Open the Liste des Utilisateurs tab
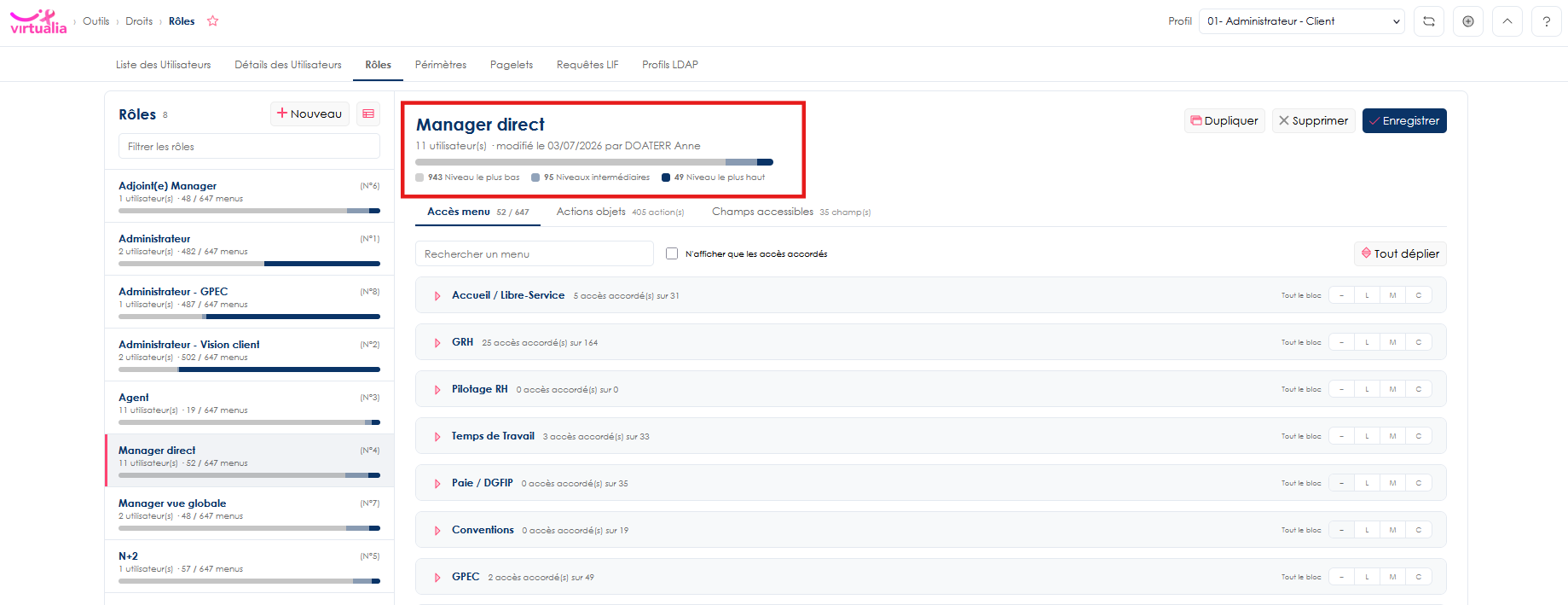 coord(163,65)
